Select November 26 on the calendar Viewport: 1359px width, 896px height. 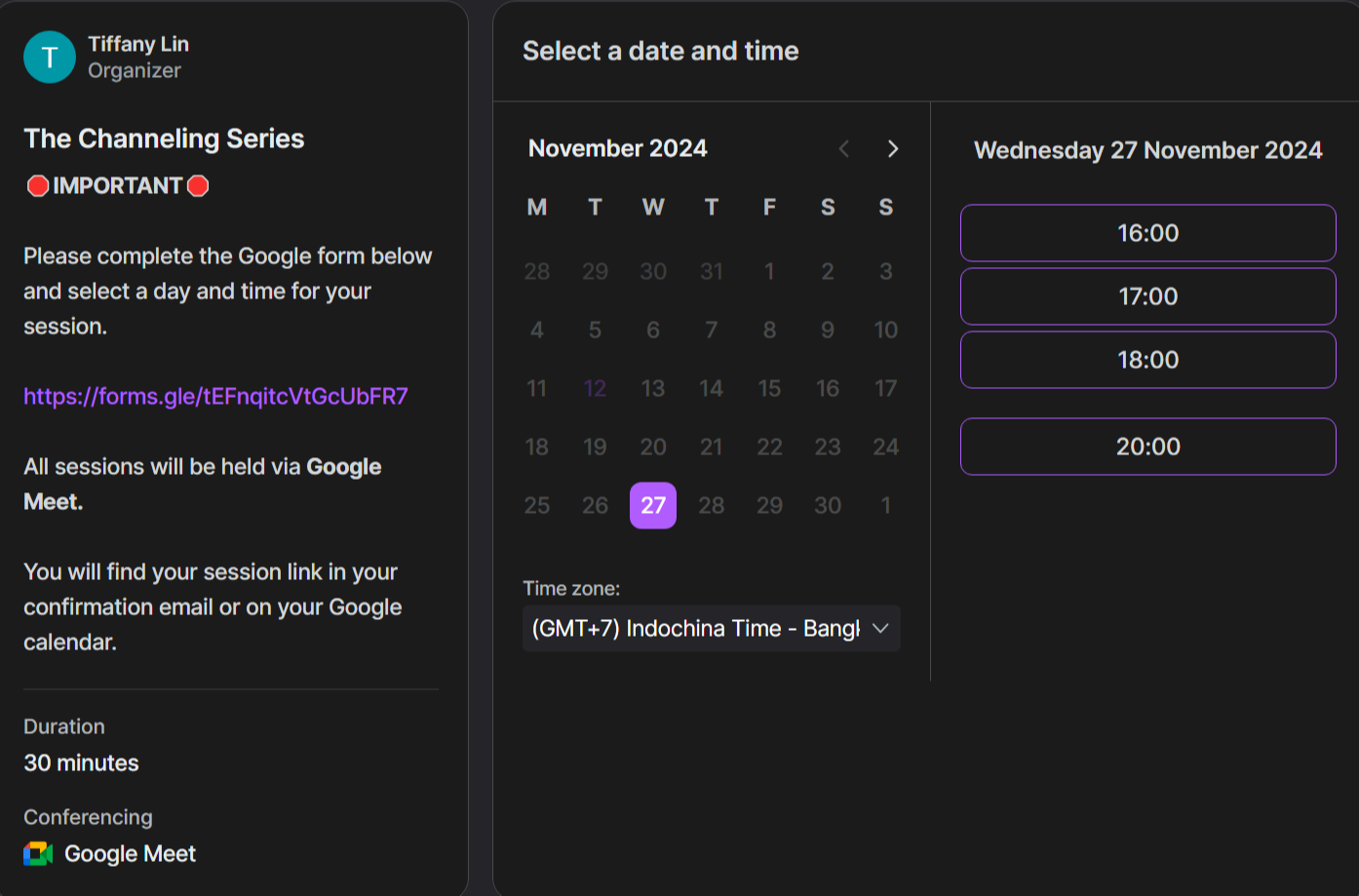[x=595, y=505]
